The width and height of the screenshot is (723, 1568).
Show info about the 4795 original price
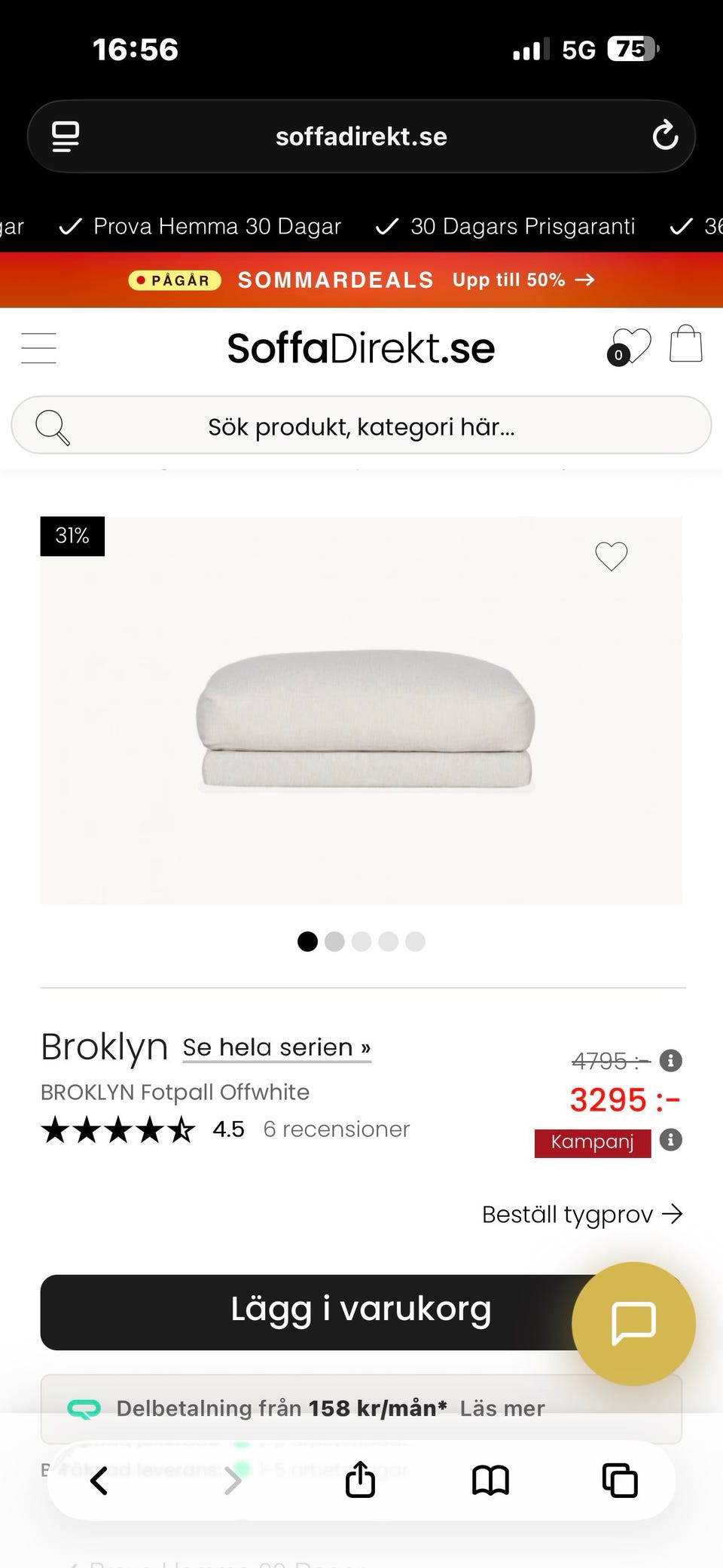(x=670, y=1061)
